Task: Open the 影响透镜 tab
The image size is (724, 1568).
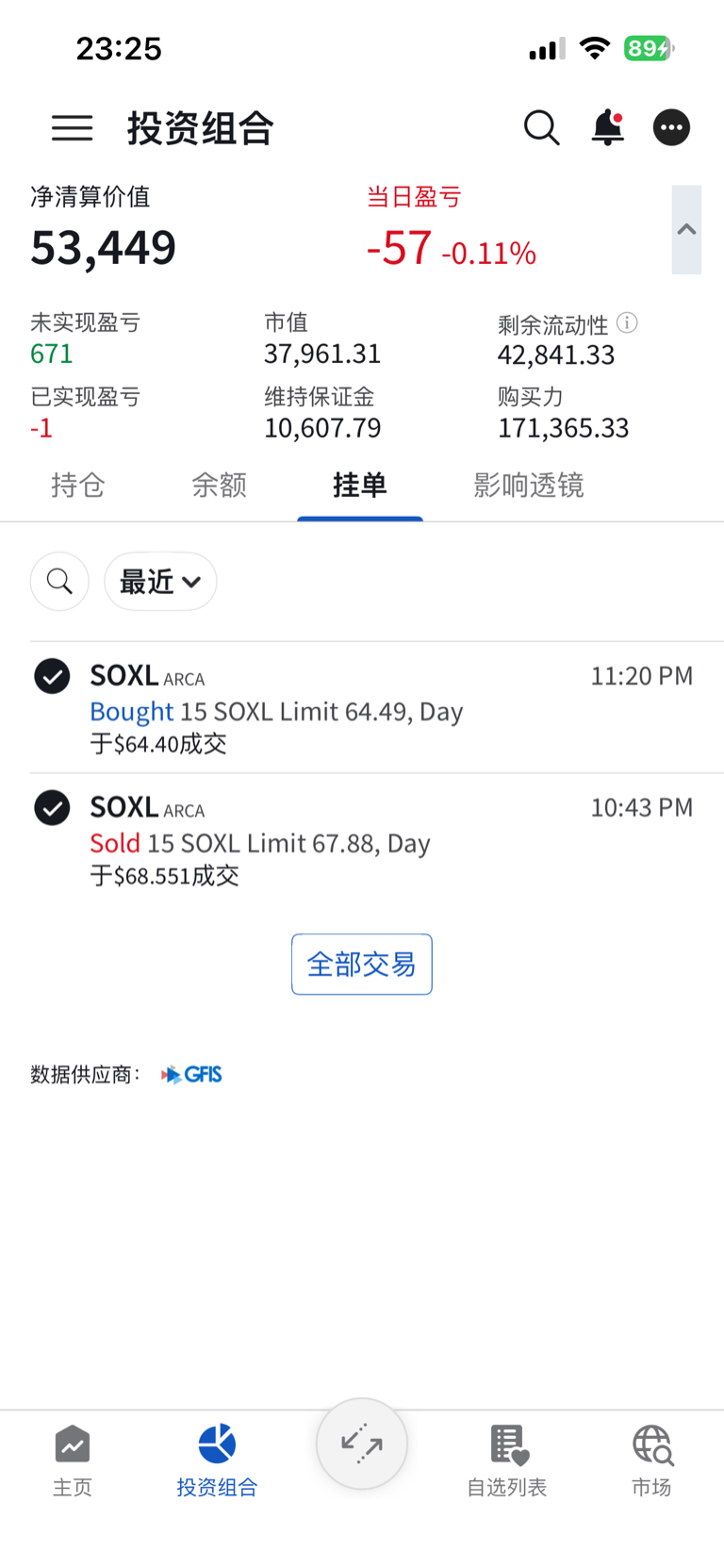Action: 529,486
